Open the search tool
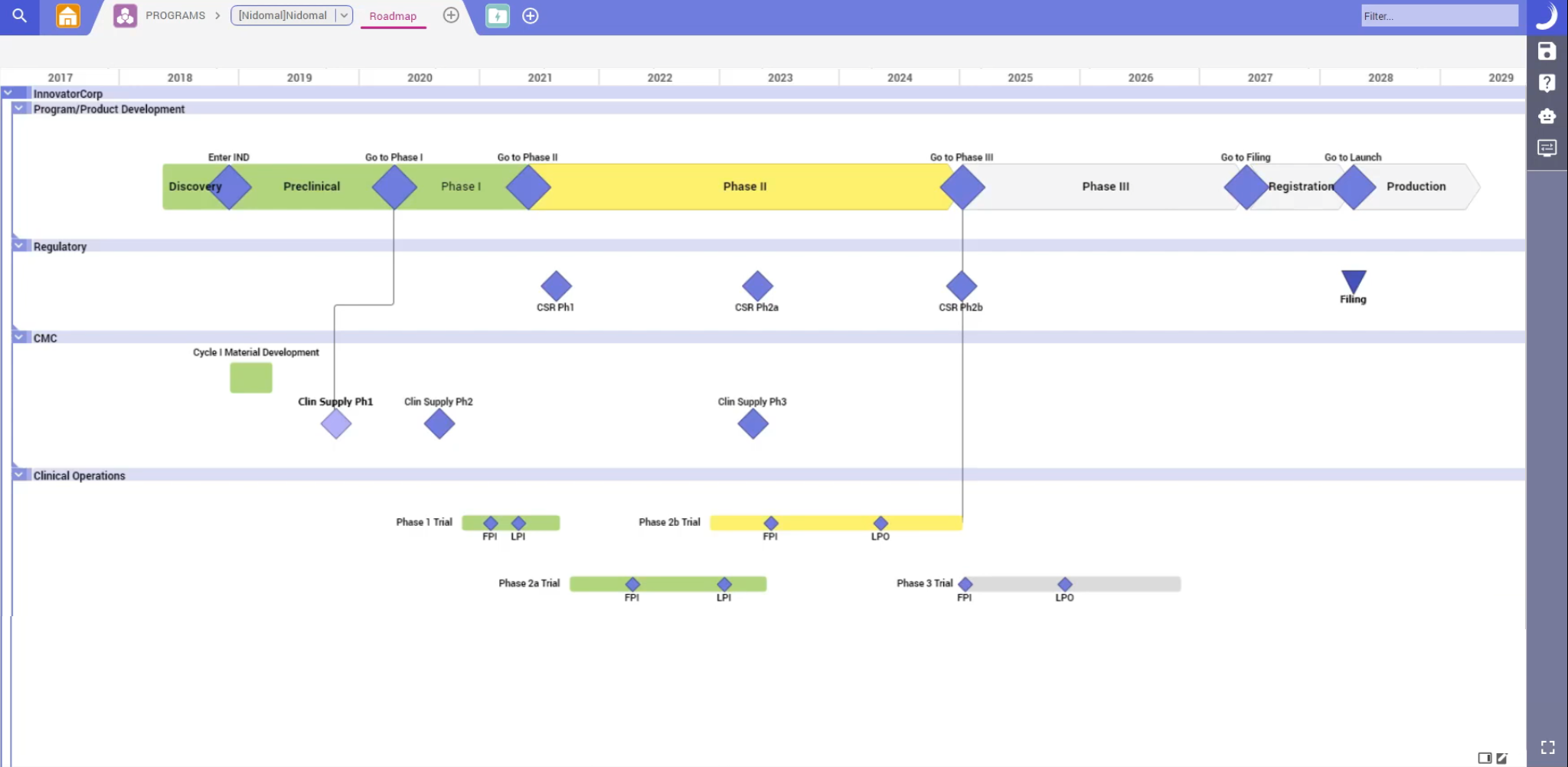Image resolution: width=1568 pixels, height=767 pixels. click(19, 15)
